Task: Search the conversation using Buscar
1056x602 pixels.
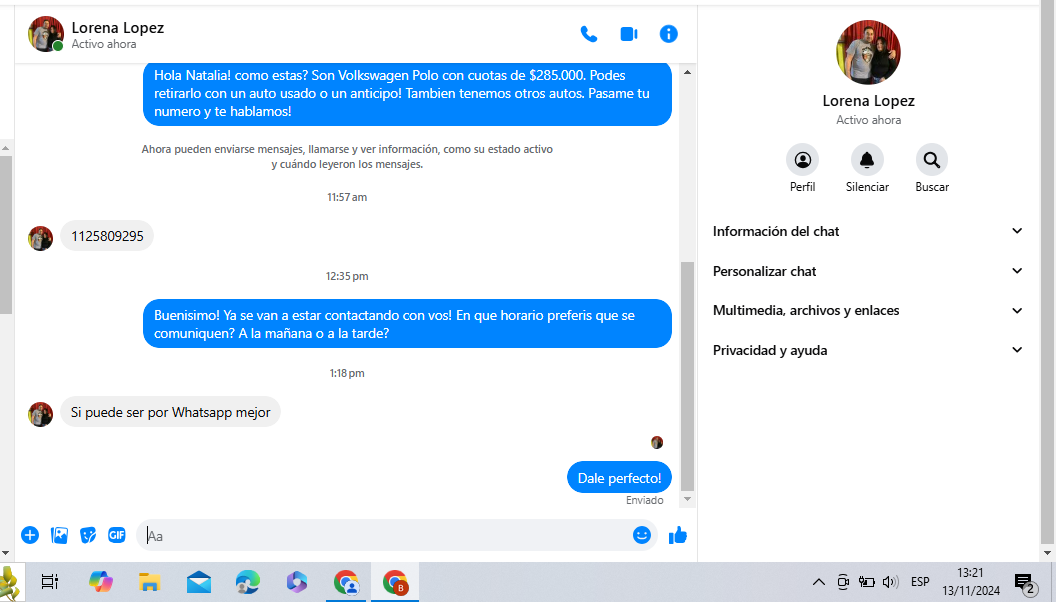Action: (x=932, y=168)
